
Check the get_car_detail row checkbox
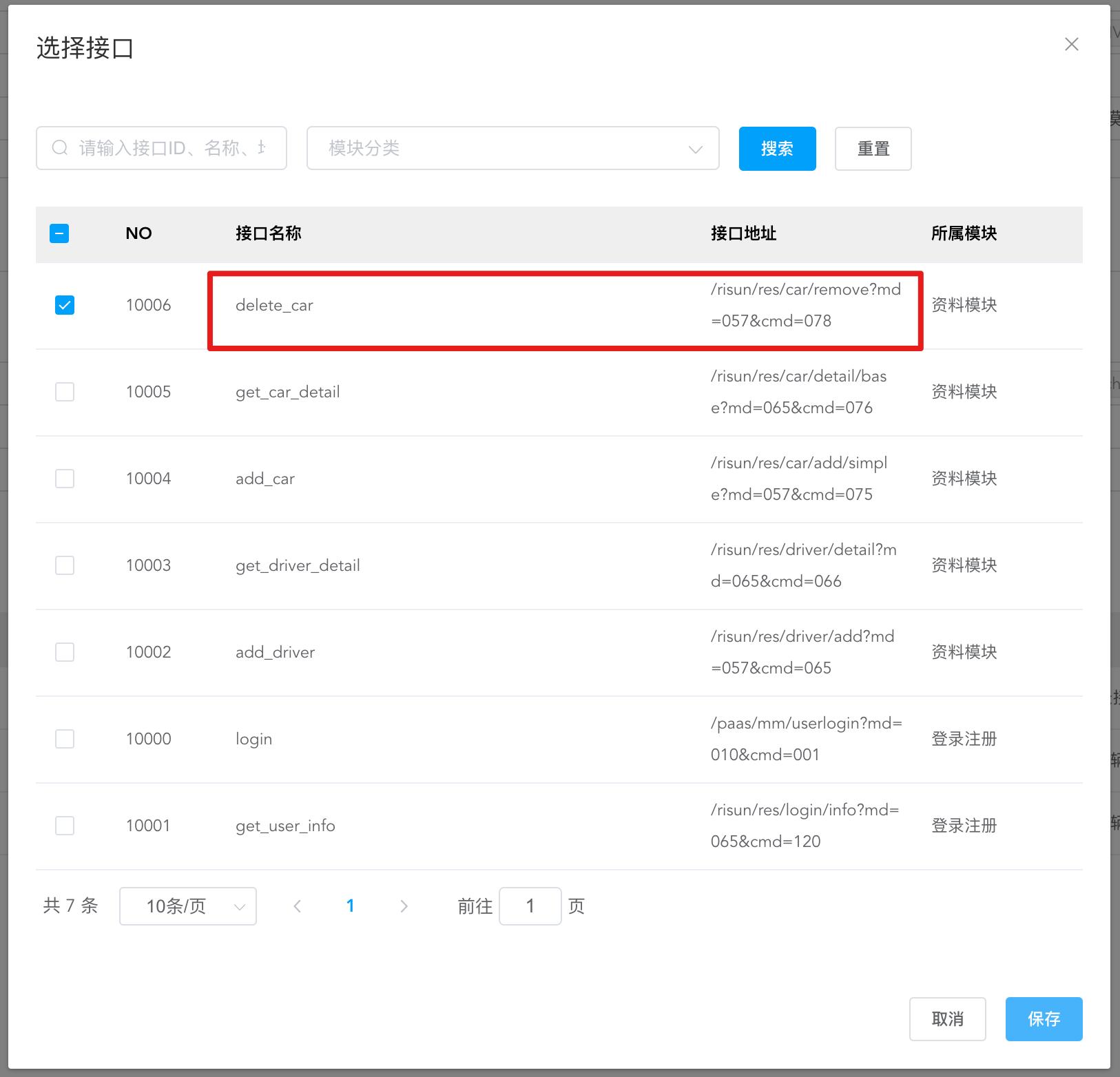coord(64,392)
